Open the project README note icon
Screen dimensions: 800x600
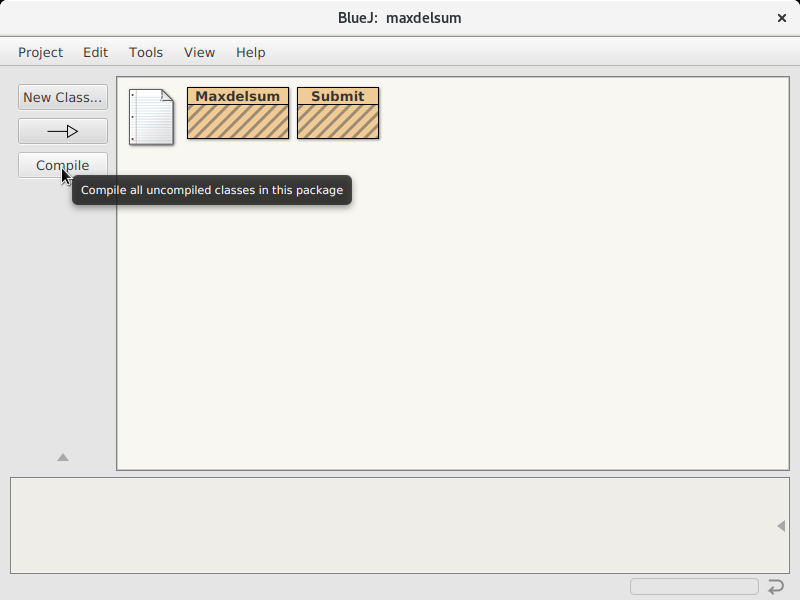click(x=151, y=117)
